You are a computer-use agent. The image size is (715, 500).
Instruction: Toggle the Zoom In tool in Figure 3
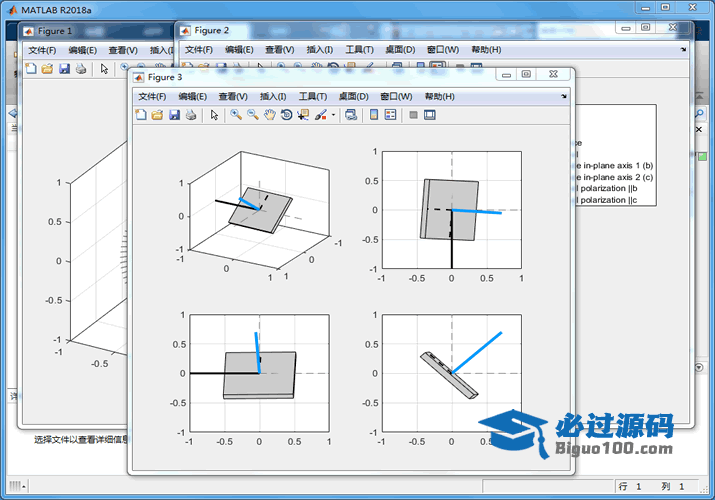coord(236,115)
